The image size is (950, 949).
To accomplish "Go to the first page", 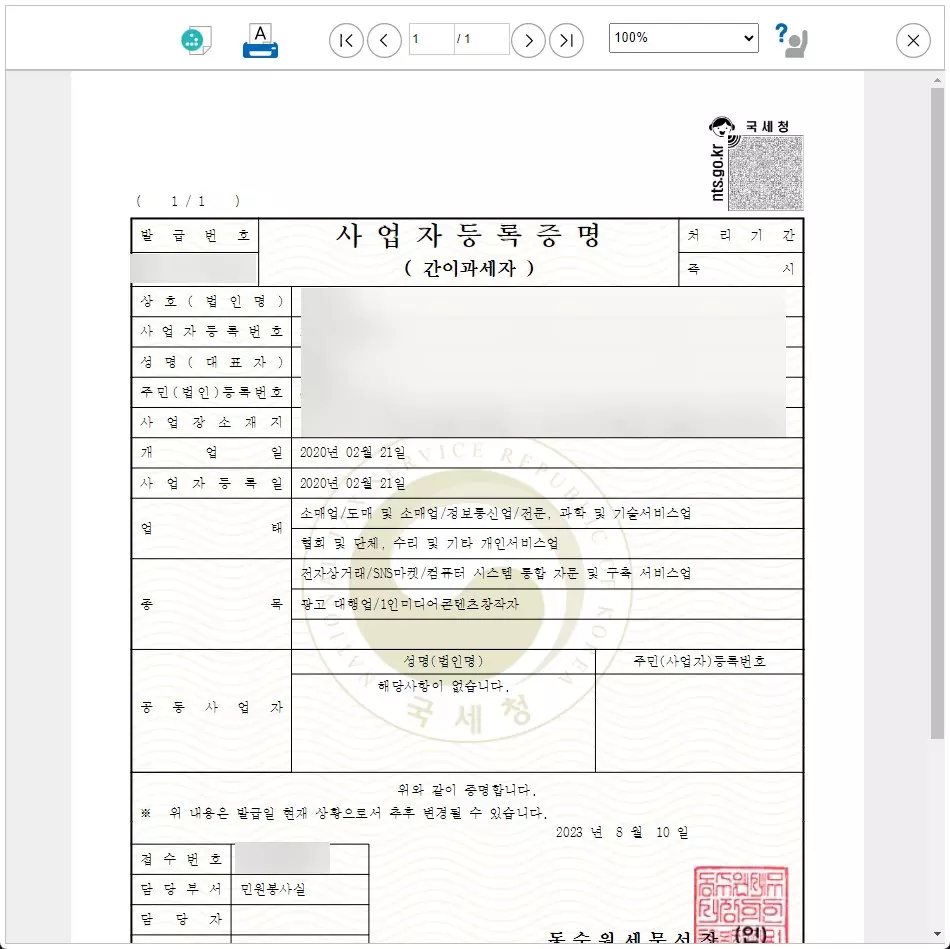I will [346, 41].
